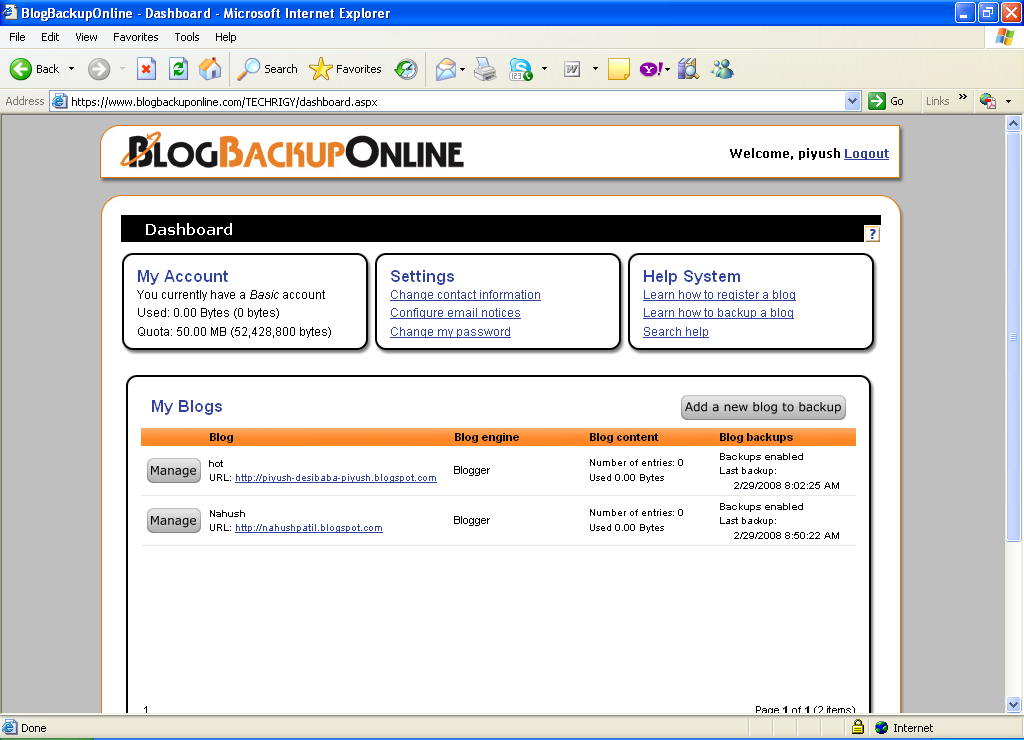1024x740 pixels.
Task: Click the Logout link
Action: [867, 153]
